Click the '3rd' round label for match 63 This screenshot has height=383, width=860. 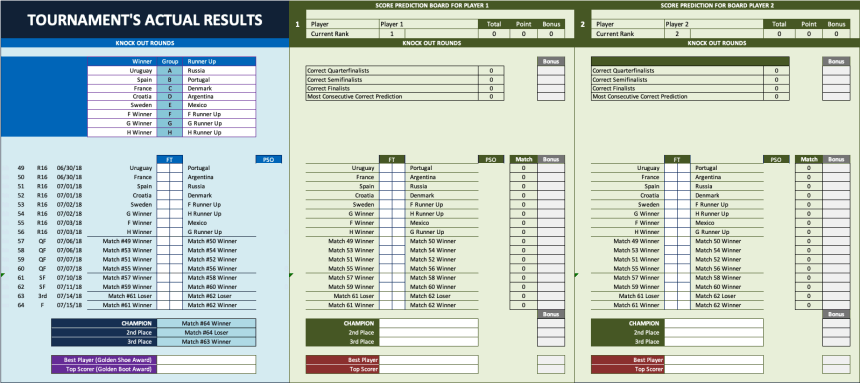click(x=42, y=296)
